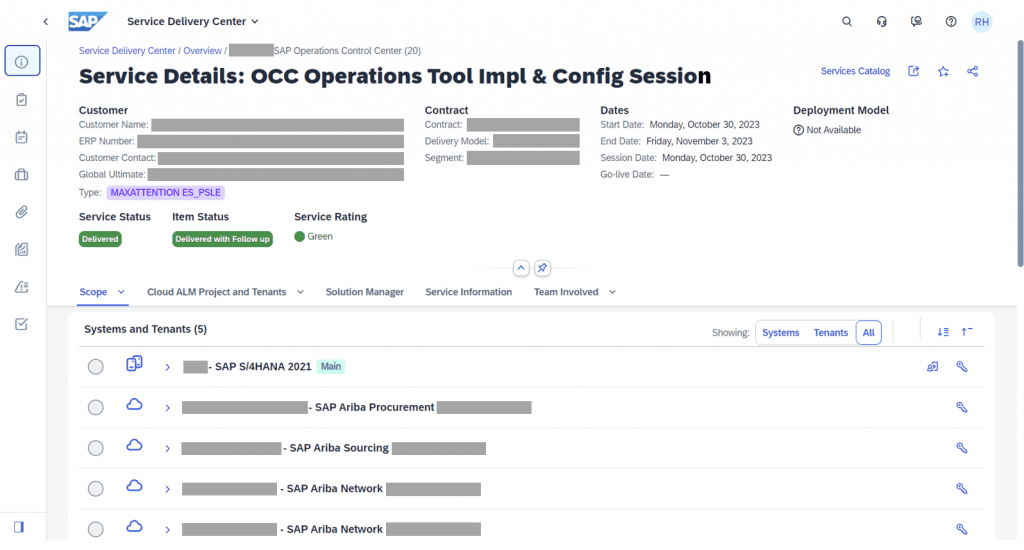Viewport: 1024px width, 550px height.
Task: Open Cloud ALM Project and Tenants dropdown
Action: point(225,292)
